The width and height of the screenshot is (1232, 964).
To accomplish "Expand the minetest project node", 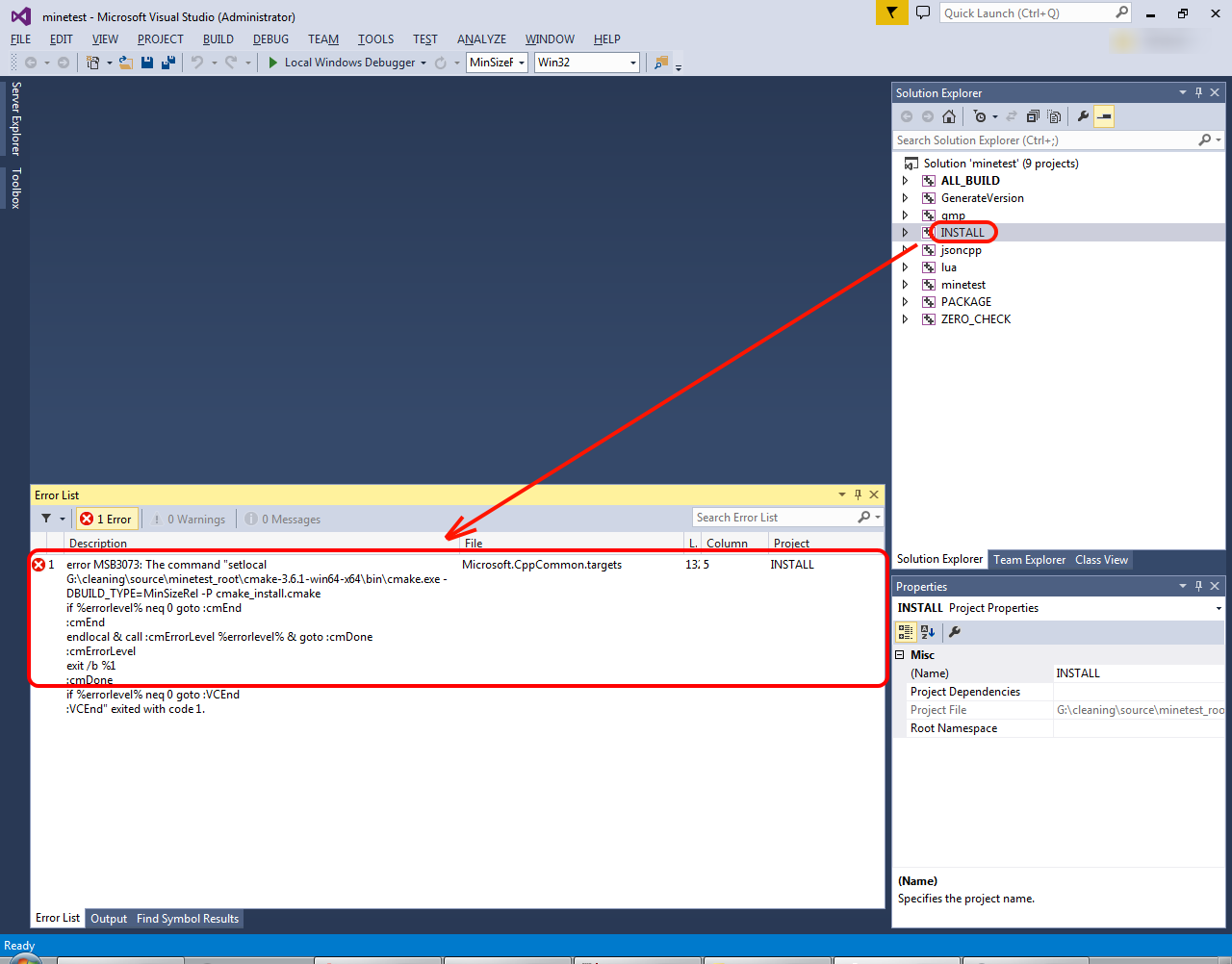I will tap(905, 285).
